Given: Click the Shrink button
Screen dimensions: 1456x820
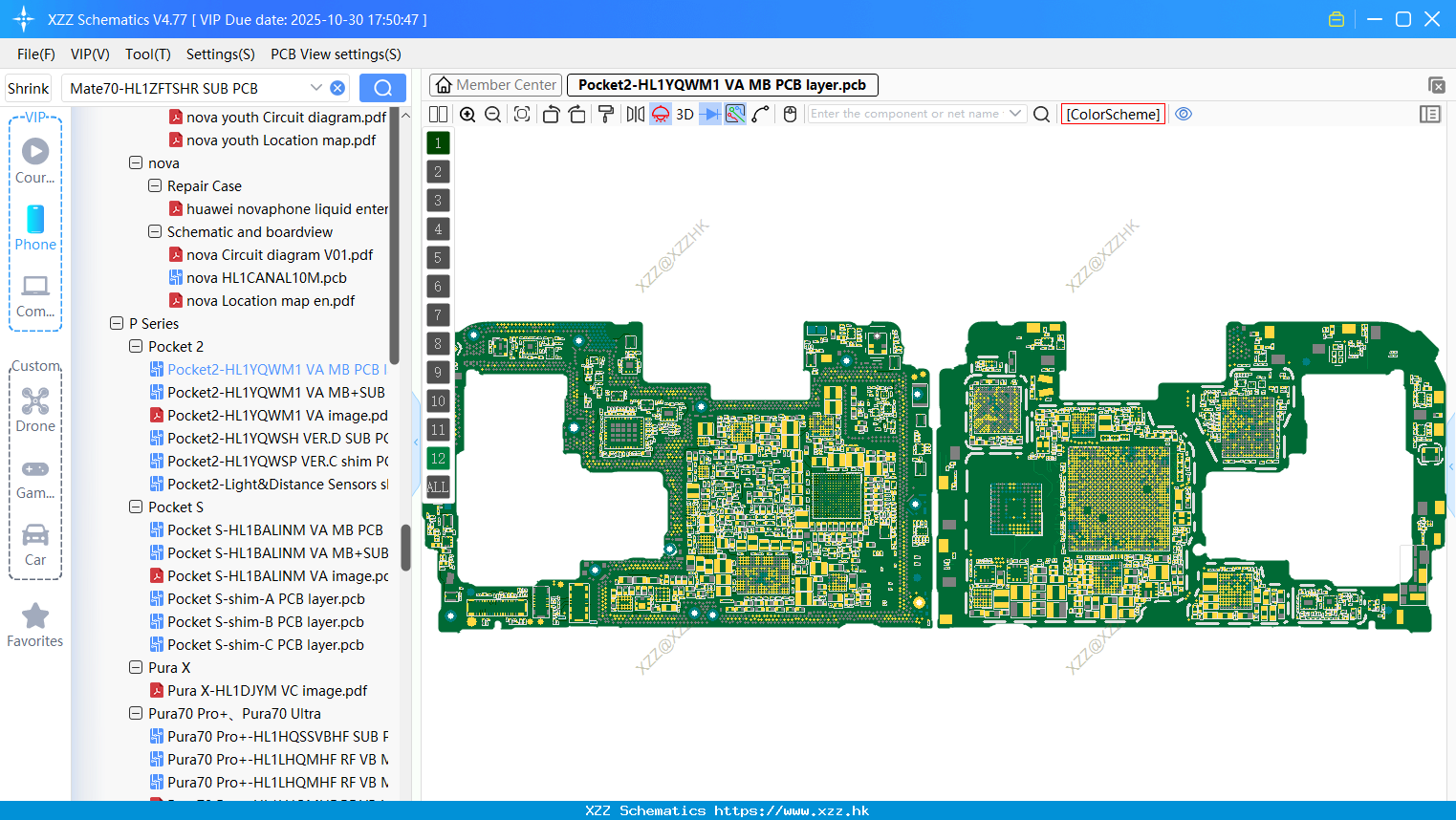Looking at the screenshot, I should [x=29, y=88].
